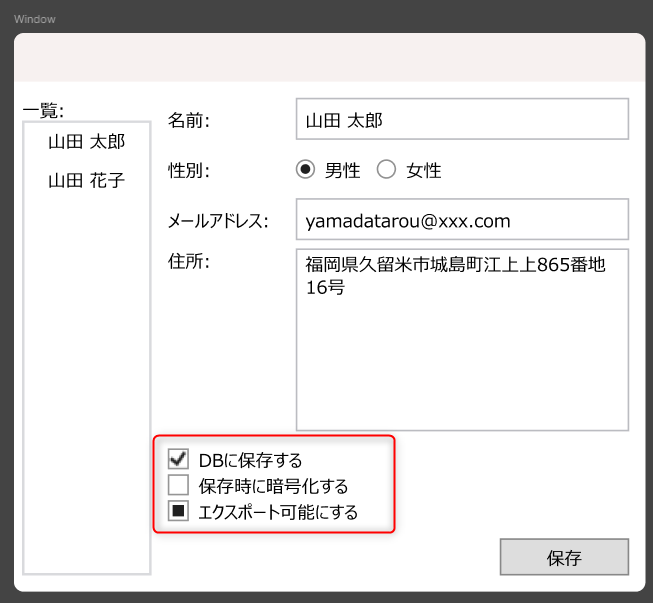Click the メールアドレス input field
This screenshot has height=603, width=653.
[462, 219]
